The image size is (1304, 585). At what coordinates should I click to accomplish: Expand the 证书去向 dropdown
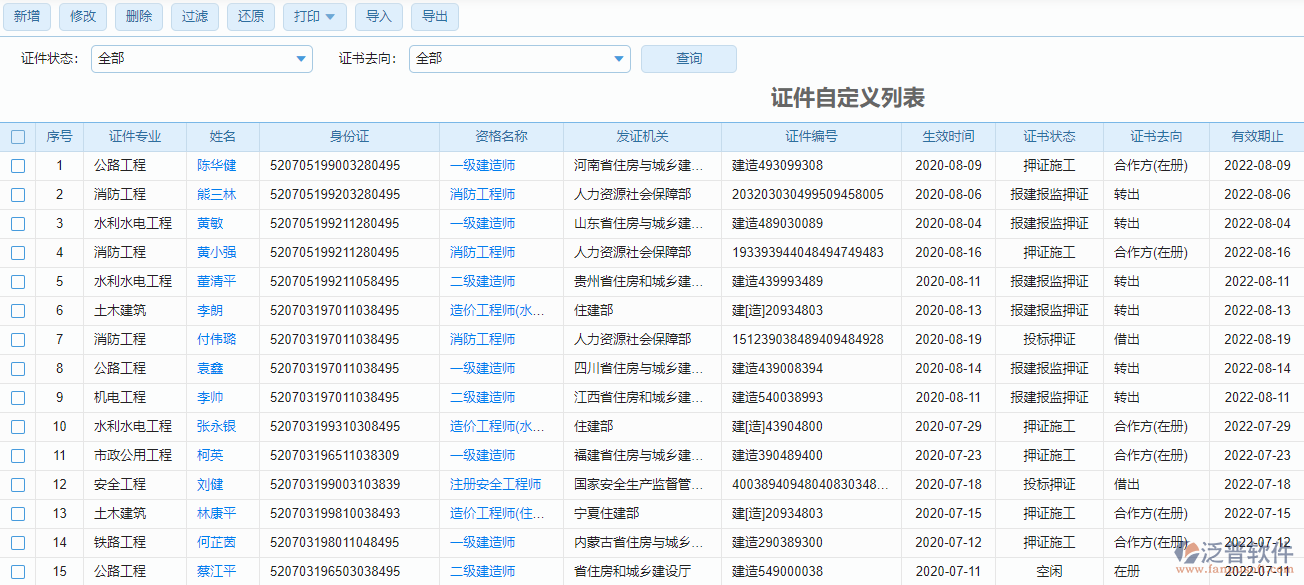[x=619, y=59]
